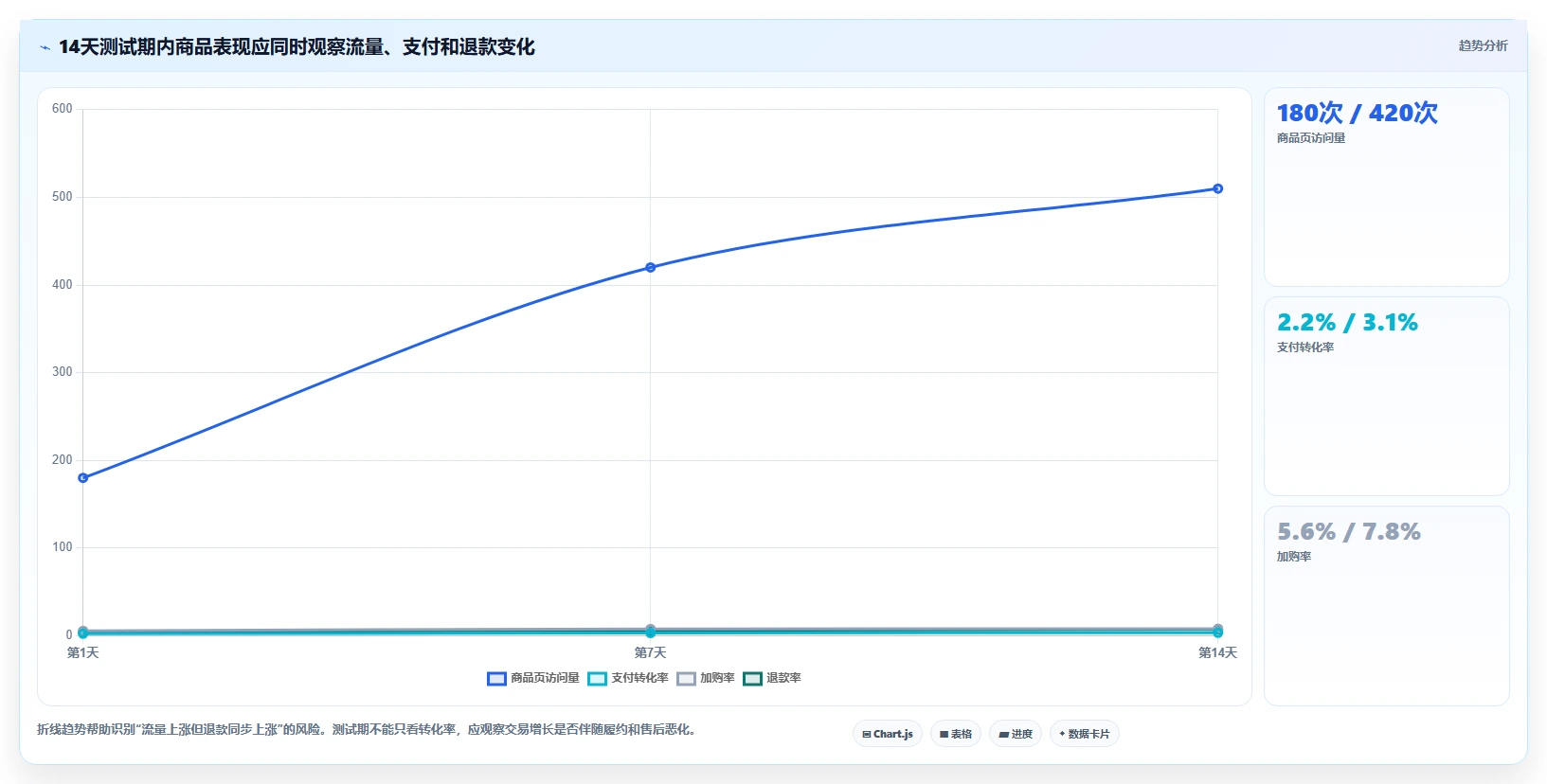This screenshot has width=1547, height=784.
Task: Click the 支付转化率 card caption
Action: [1305, 347]
